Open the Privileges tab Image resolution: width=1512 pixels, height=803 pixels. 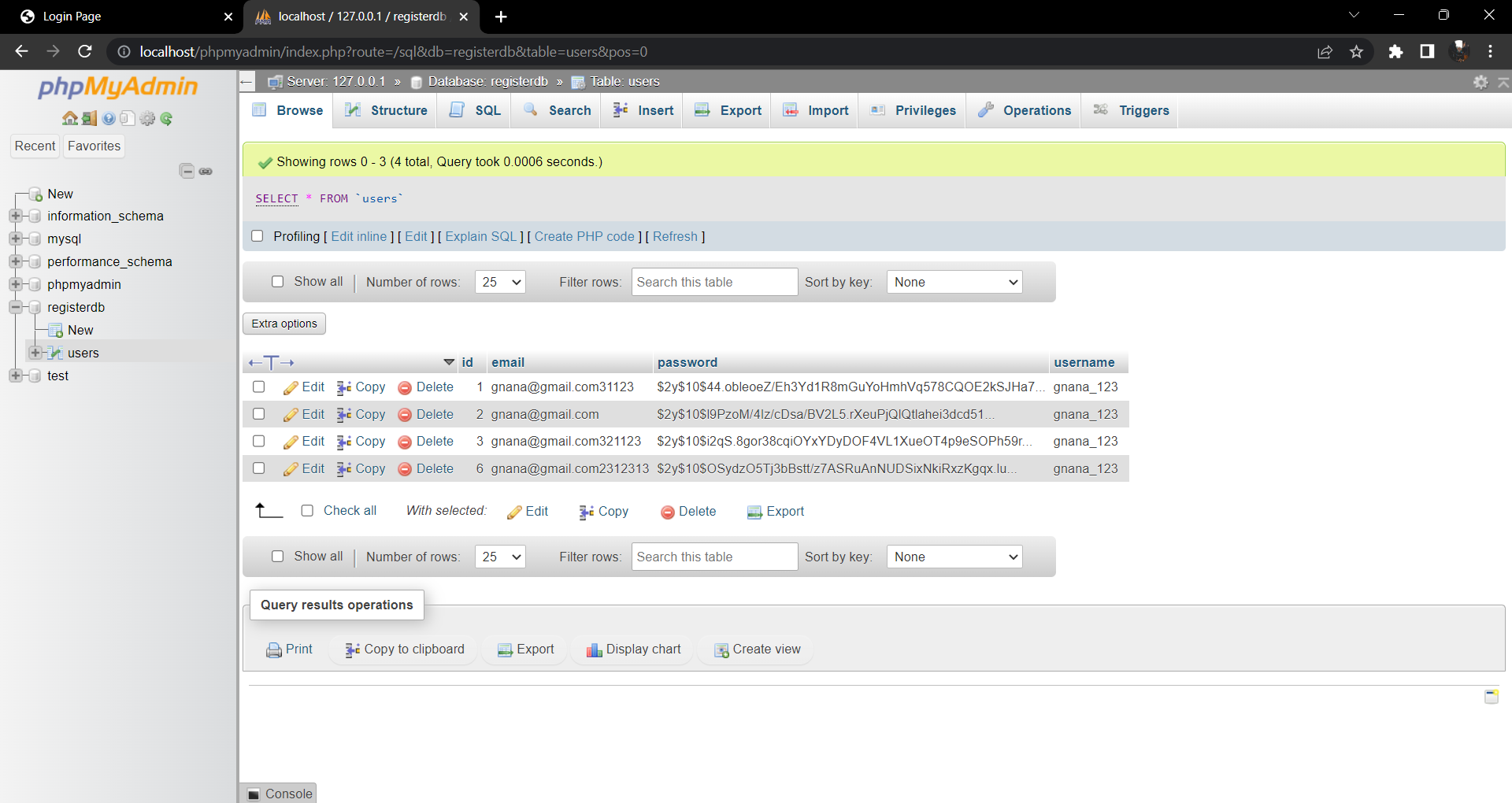(913, 110)
